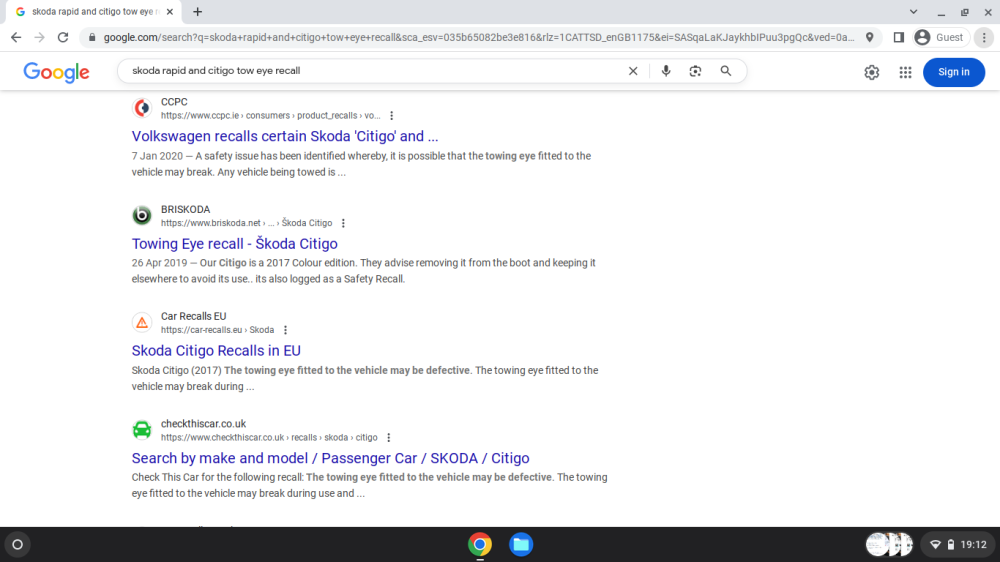
Task: Open Chrome three-dot menu
Action: [x=984, y=38]
